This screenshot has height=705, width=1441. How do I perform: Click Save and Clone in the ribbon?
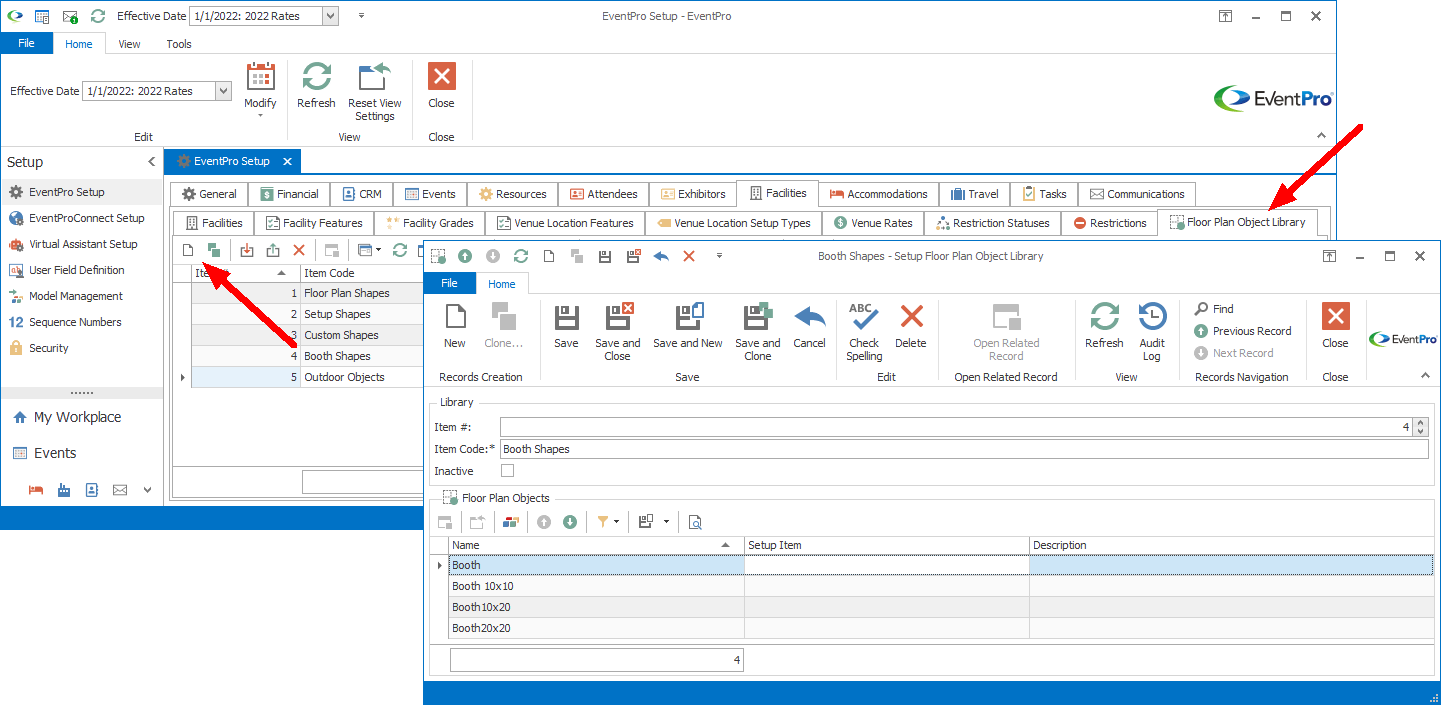click(x=758, y=332)
